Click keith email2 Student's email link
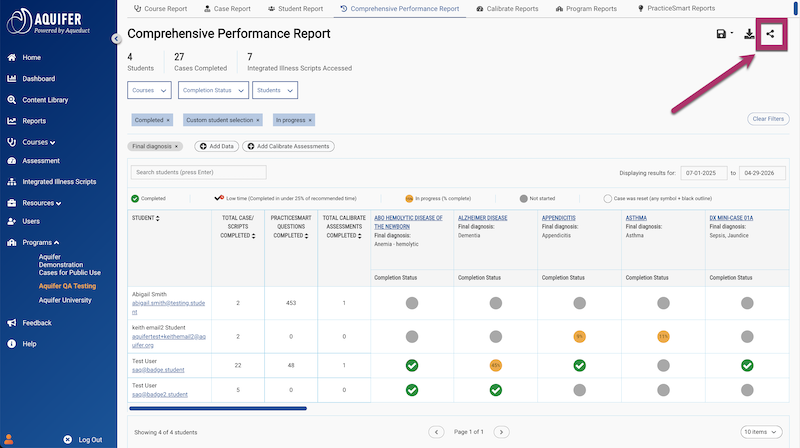The image size is (800, 448). pyautogui.click(x=169, y=341)
